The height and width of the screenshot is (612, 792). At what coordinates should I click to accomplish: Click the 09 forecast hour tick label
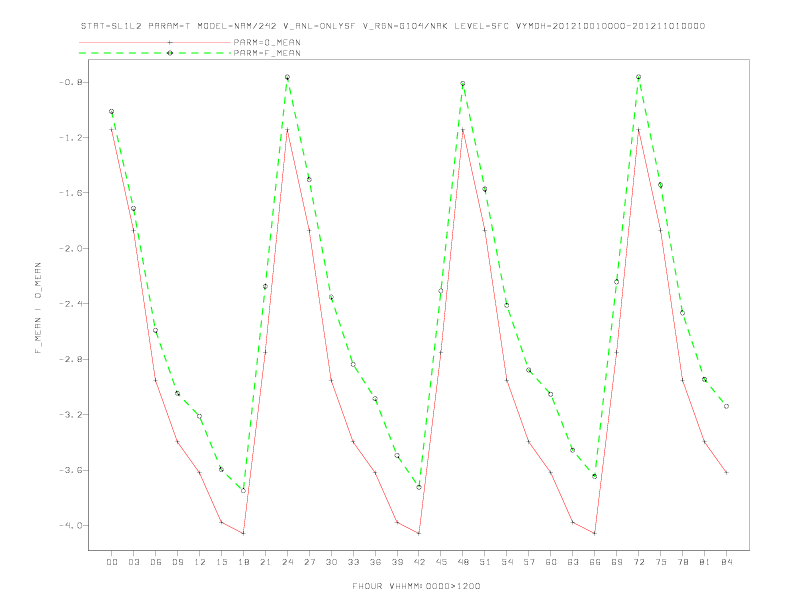[x=177, y=562]
